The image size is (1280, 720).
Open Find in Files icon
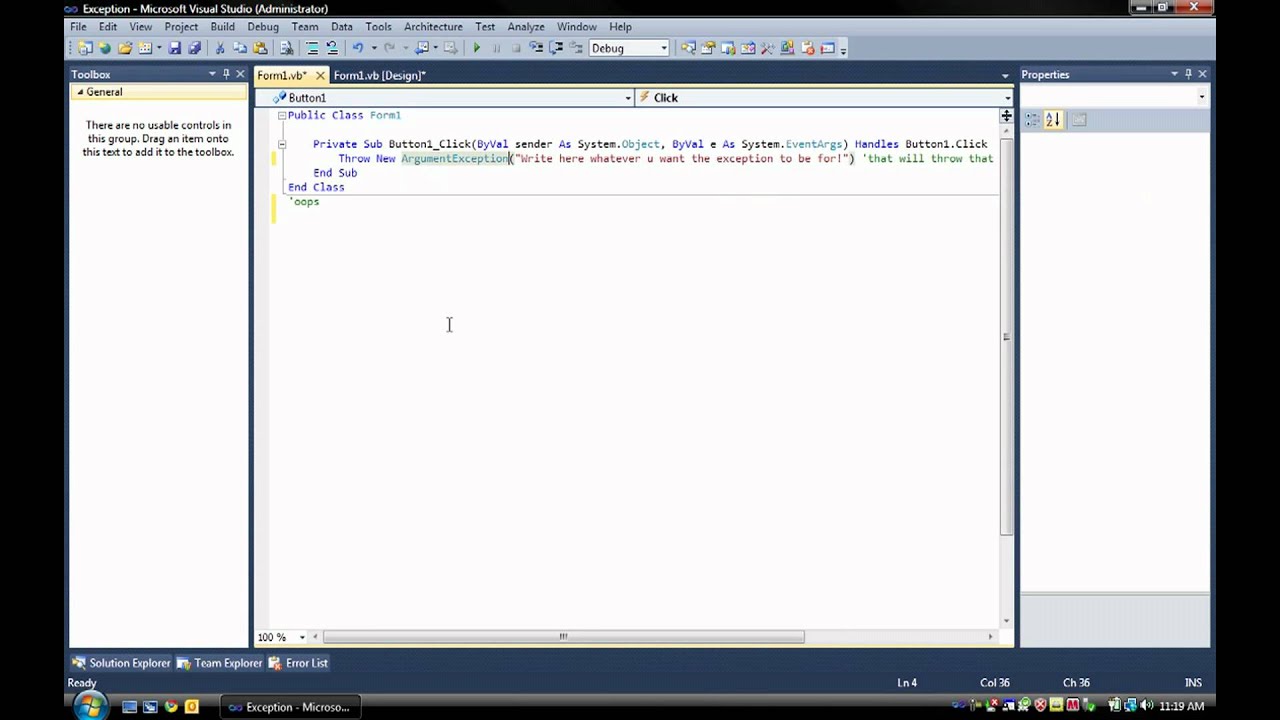tap(287, 48)
